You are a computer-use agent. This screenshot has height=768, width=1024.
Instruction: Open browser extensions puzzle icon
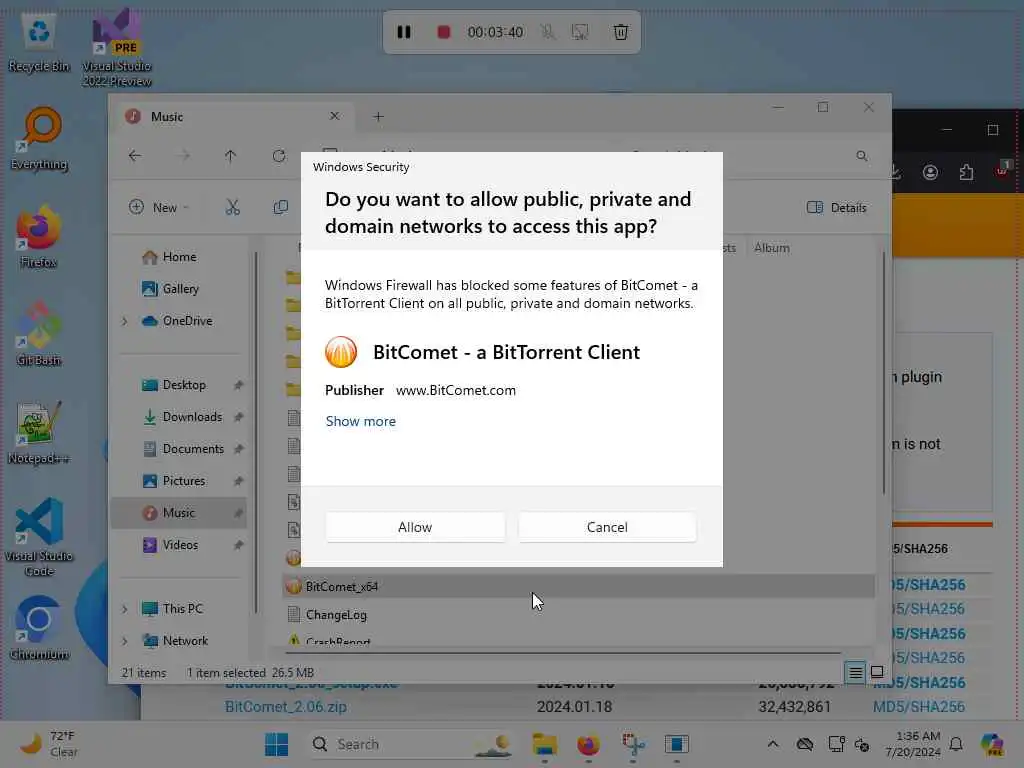(x=966, y=172)
